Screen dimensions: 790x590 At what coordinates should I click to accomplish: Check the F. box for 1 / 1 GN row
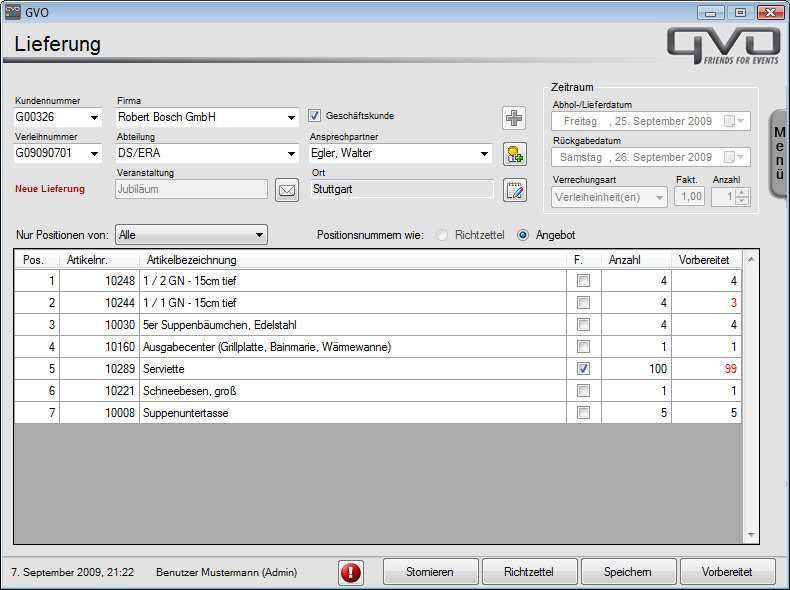tap(583, 302)
